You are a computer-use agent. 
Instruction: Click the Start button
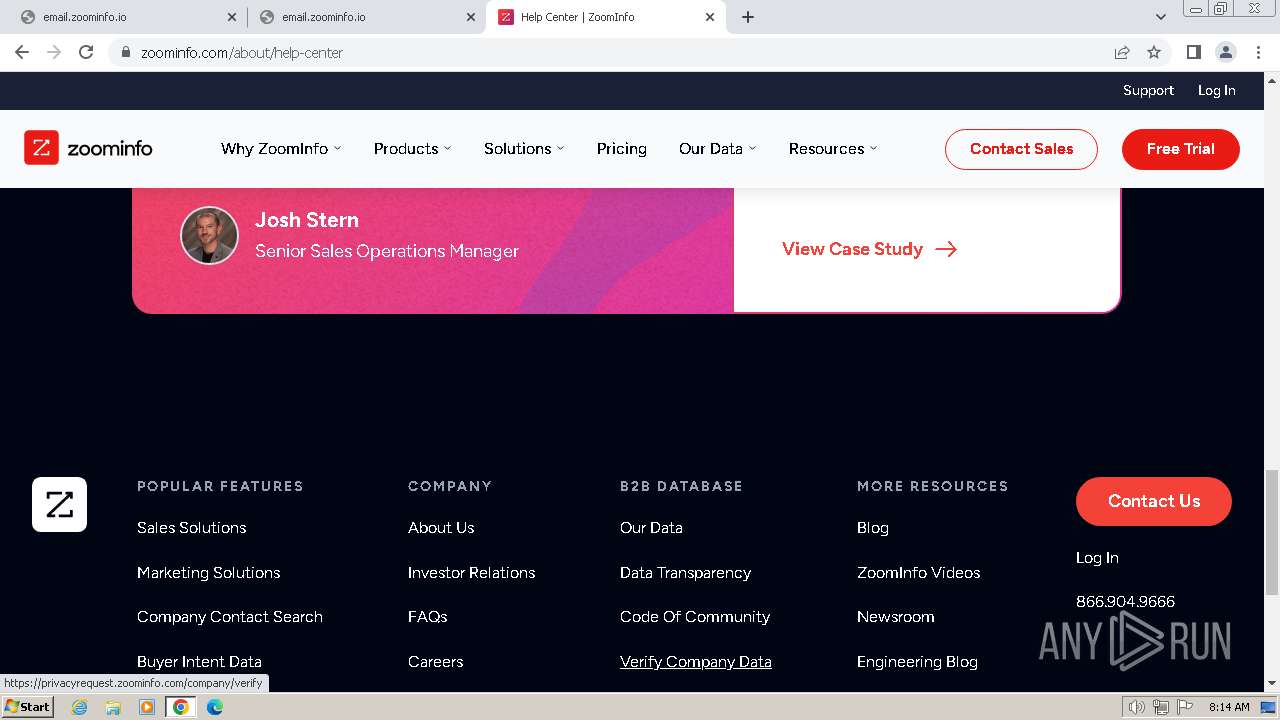pos(27,707)
